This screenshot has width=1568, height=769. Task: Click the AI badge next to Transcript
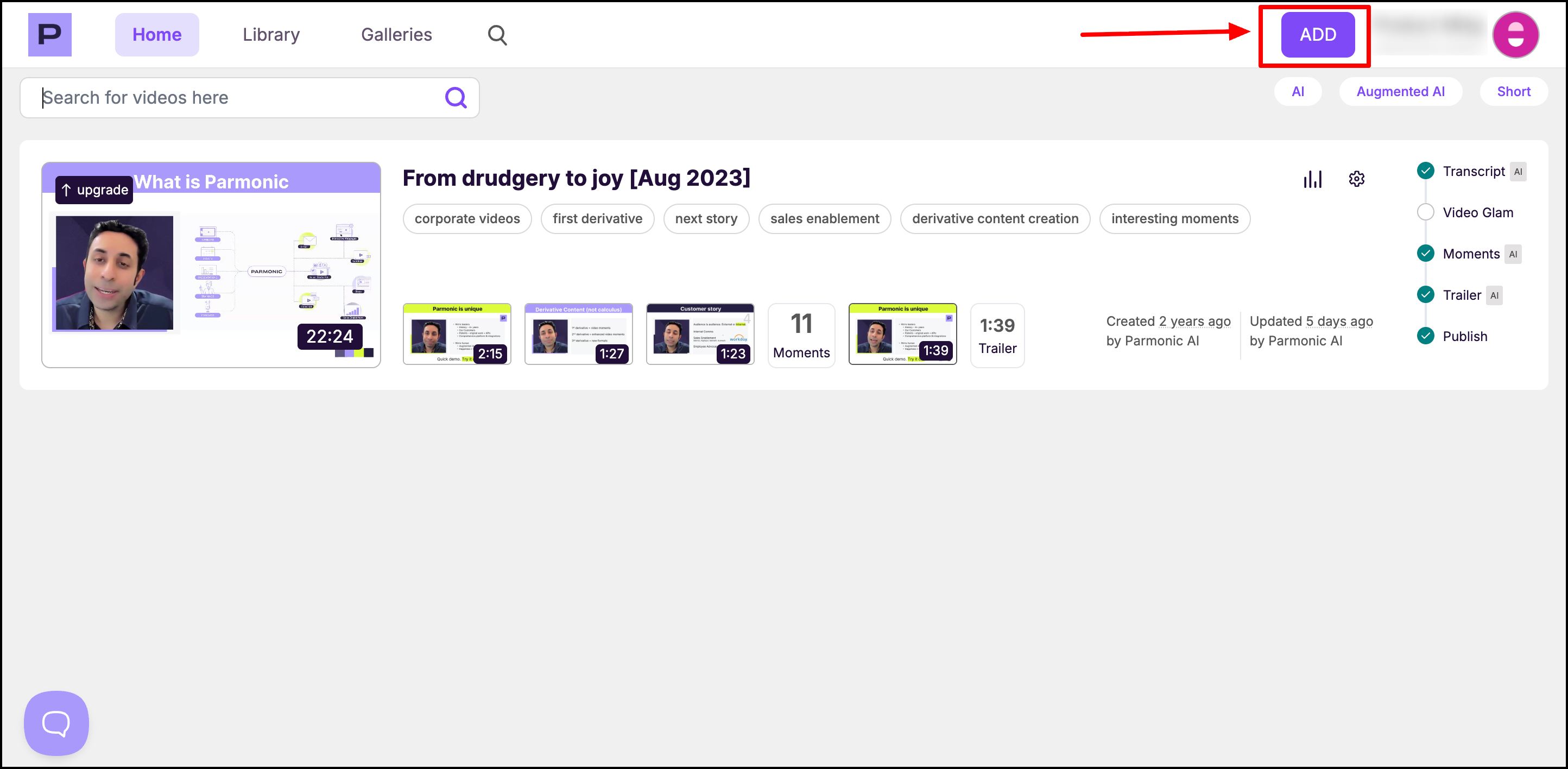coord(1518,172)
